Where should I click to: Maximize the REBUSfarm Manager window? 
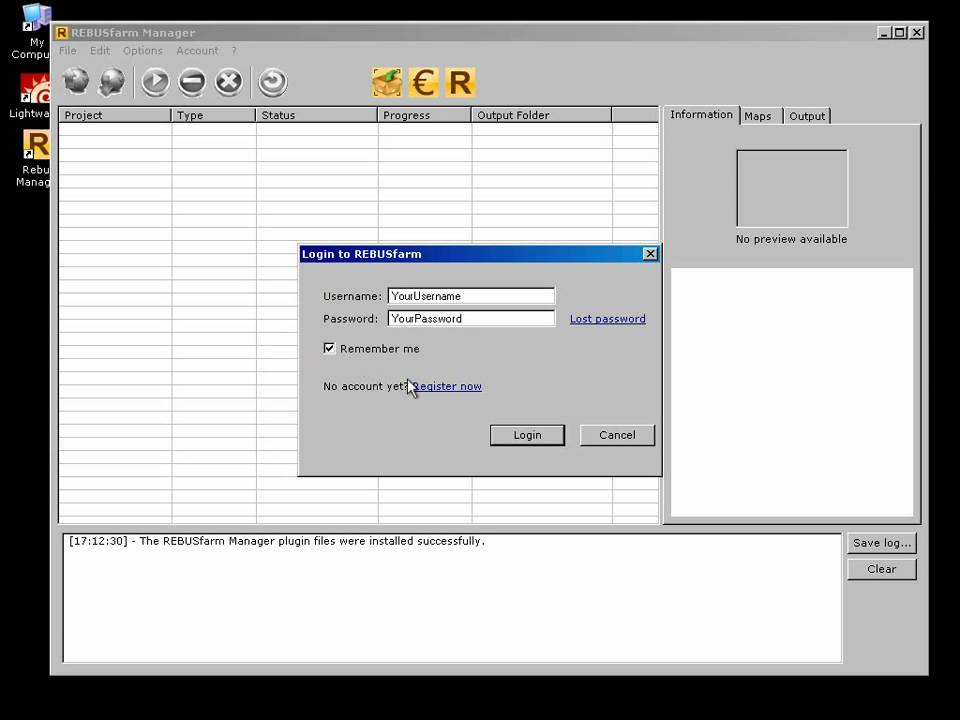[899, 32]
